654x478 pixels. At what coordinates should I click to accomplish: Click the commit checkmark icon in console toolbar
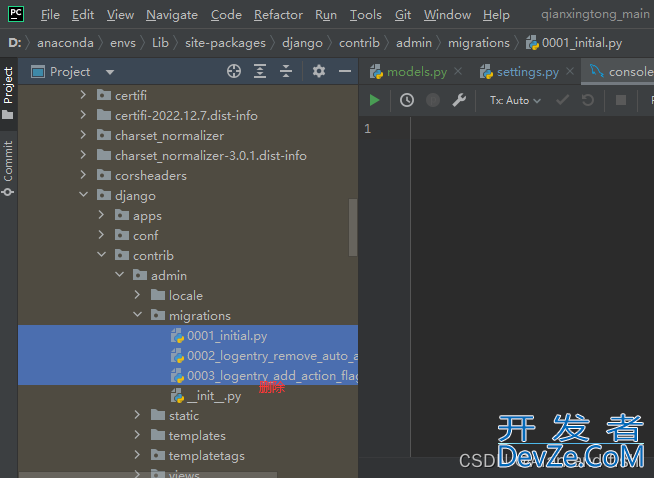(562, 100)
